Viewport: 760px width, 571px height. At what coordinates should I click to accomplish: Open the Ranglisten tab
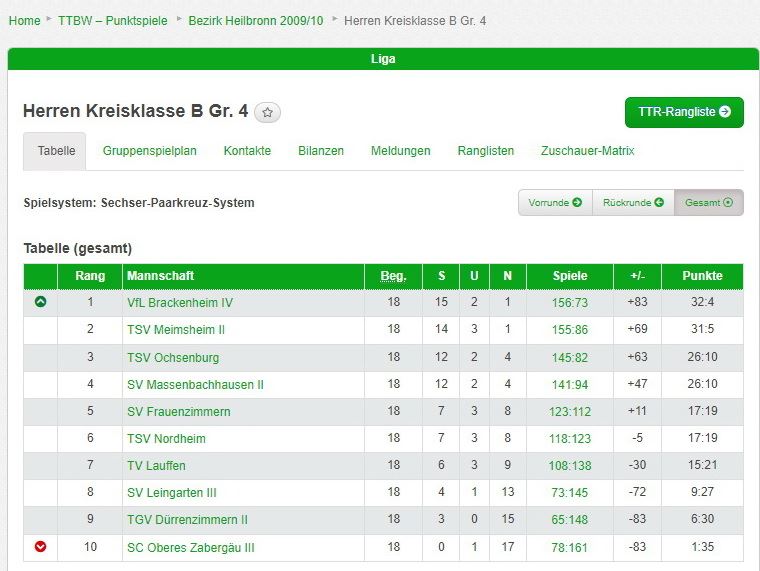click(x=486, y=151)
